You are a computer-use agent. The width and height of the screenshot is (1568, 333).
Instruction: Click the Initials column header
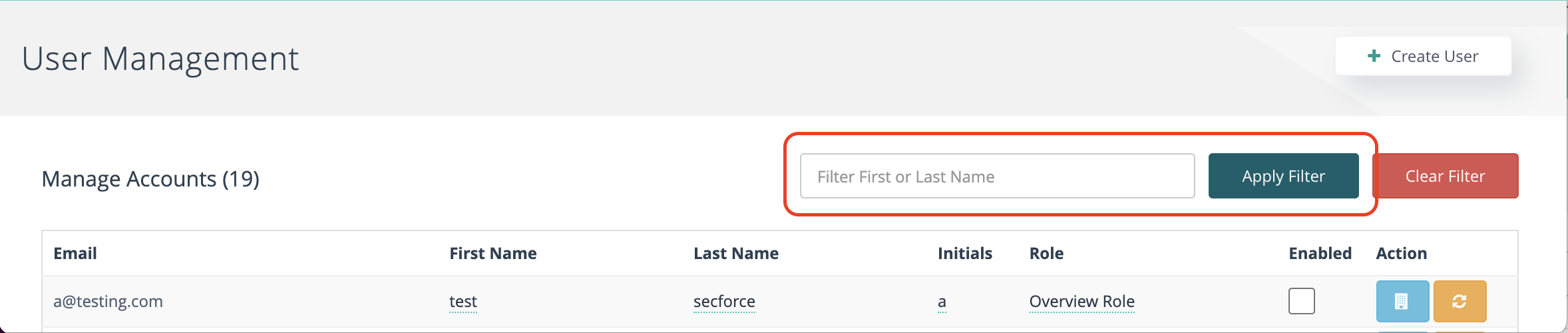tap(965, 253)
